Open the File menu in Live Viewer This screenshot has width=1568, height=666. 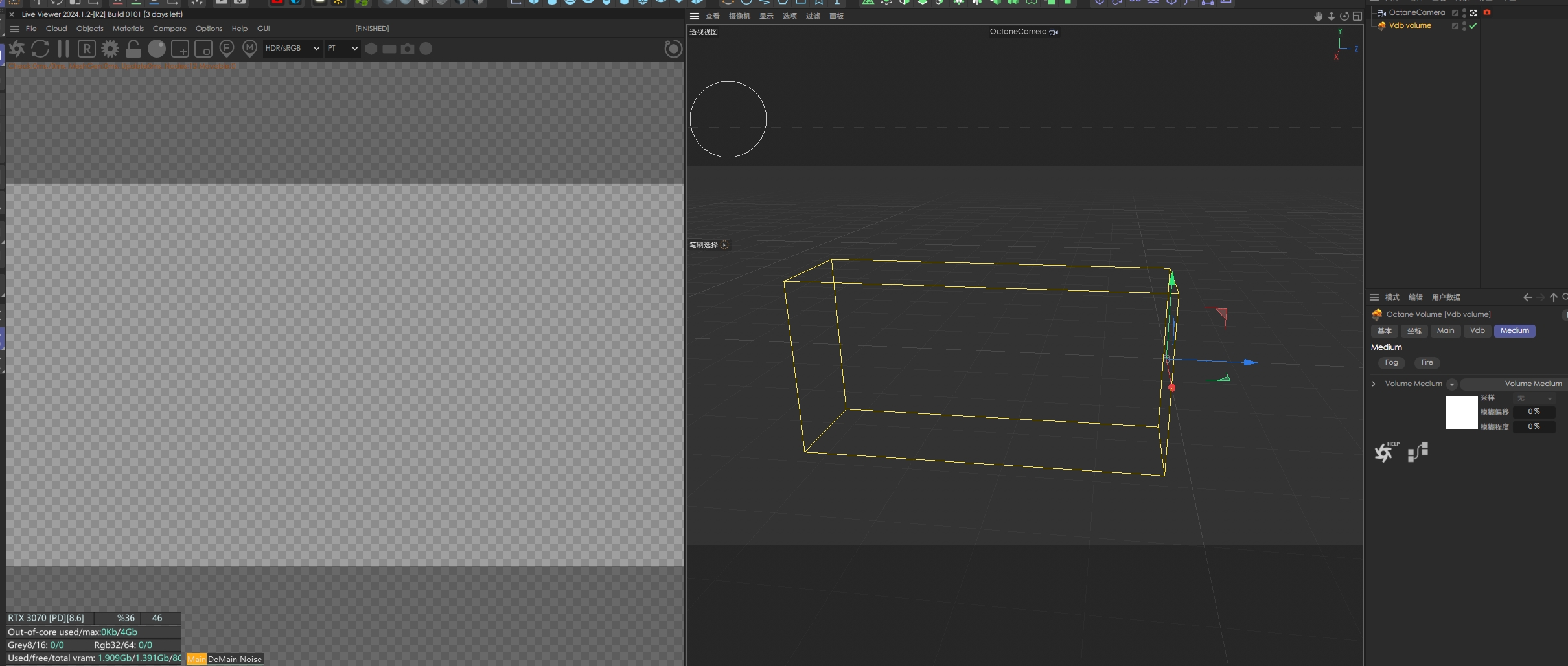[x=31, y=29]
